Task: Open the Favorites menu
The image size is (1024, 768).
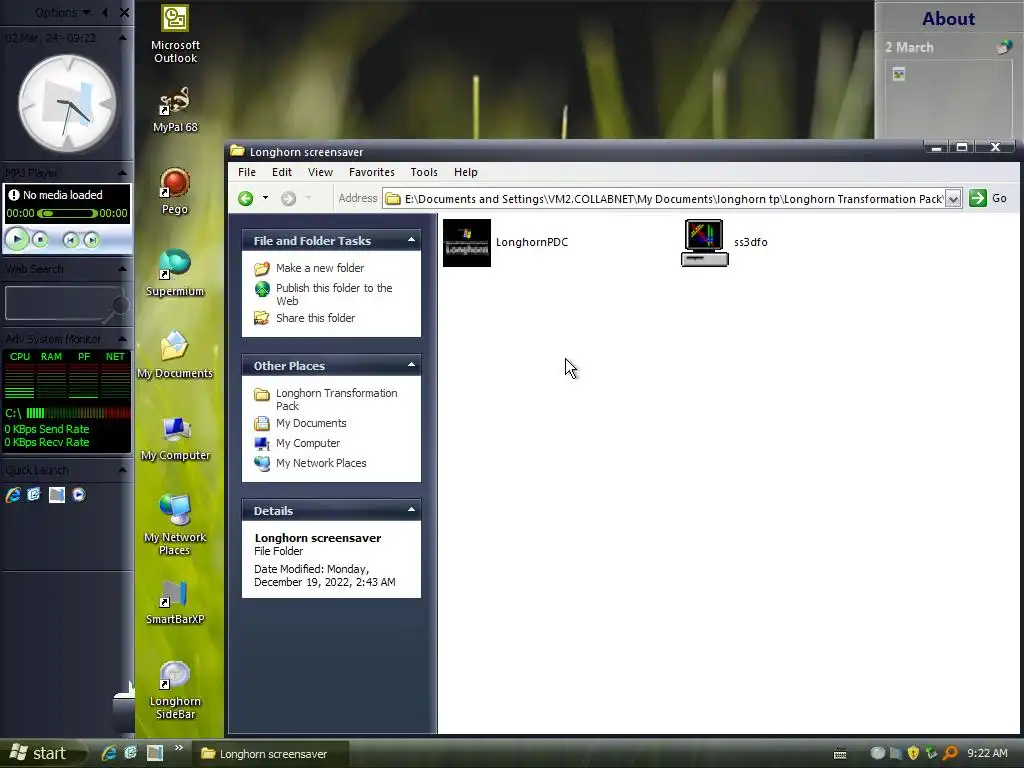Action: (372, 172)
